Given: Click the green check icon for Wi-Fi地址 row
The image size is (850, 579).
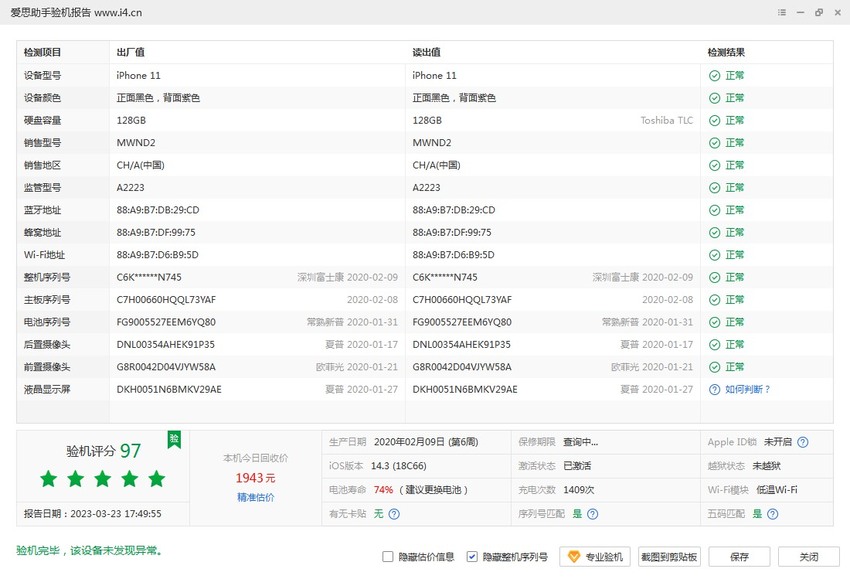Looking at the screenshot, I should pyautogui.click(x=714, y=255).
